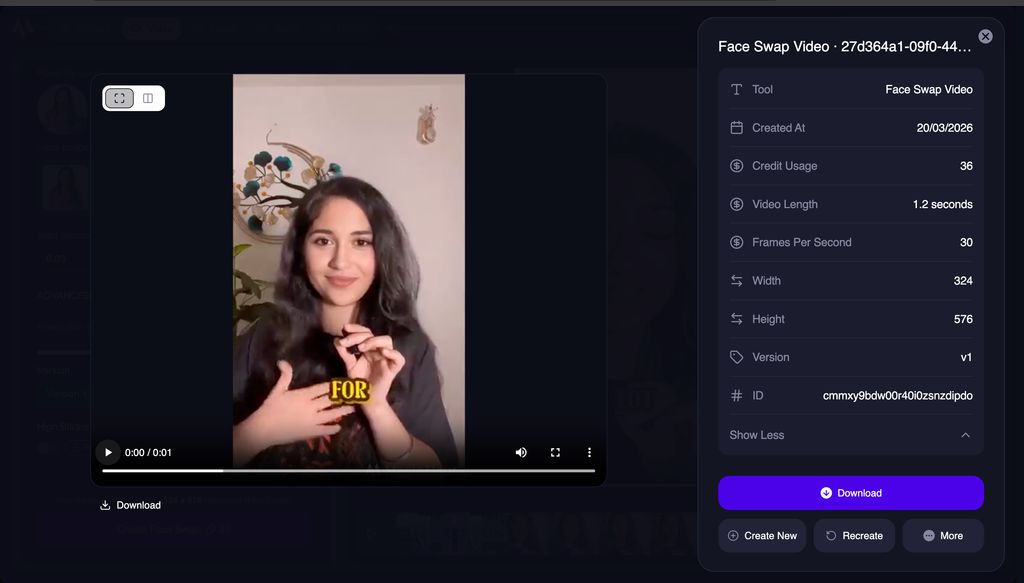Screen dimensions: 1024x583
Task: Click the Credit Usage coin icon
Action: [x=737, y=166]
